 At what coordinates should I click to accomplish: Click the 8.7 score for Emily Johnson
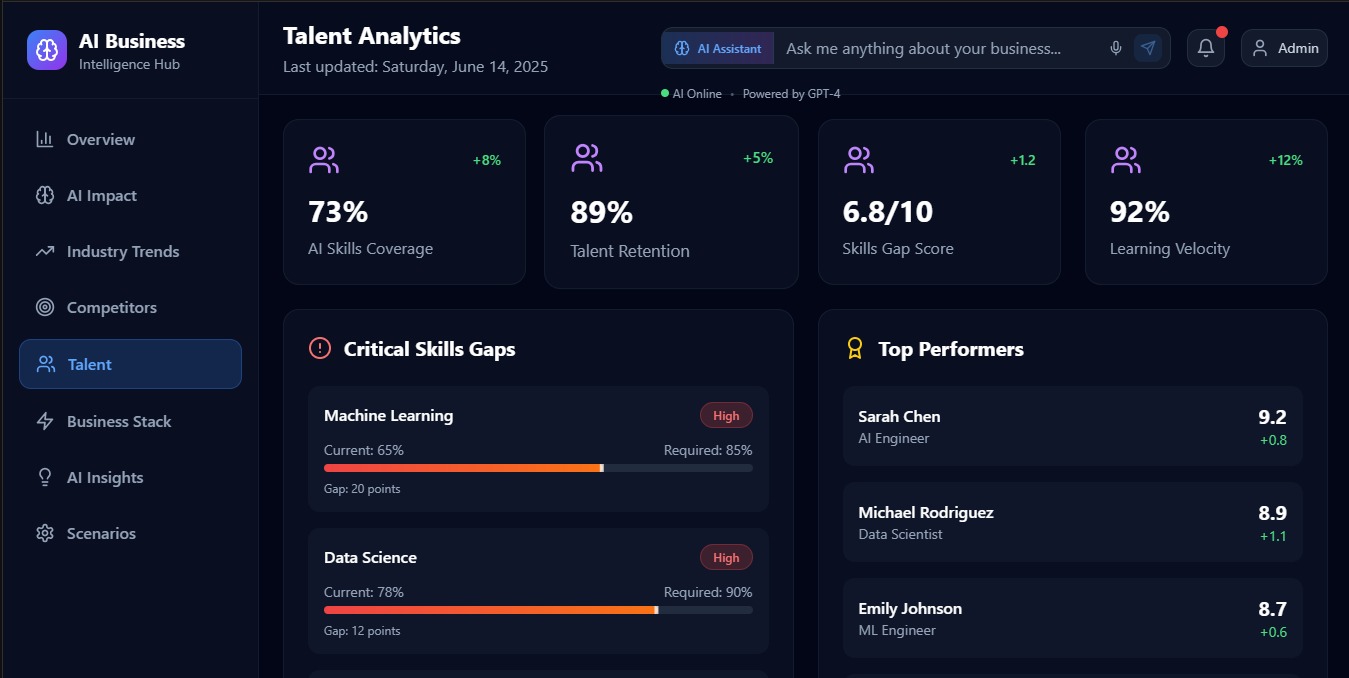[x=1272, y=609]
